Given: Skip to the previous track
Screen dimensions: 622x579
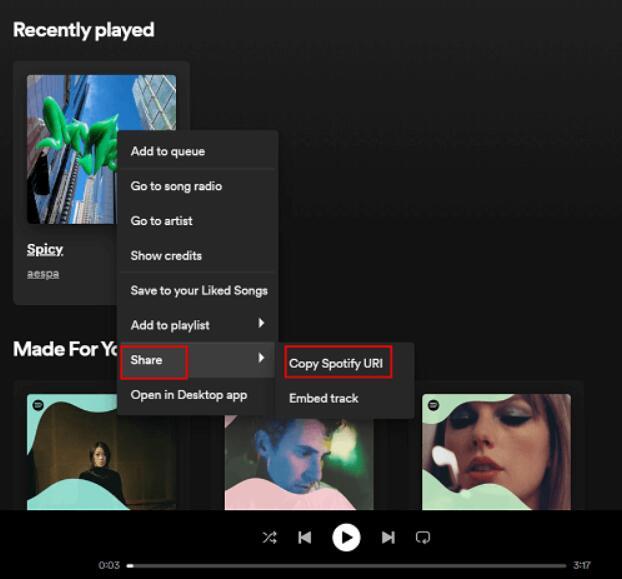Looking at the screenshot, I should 305,538.
